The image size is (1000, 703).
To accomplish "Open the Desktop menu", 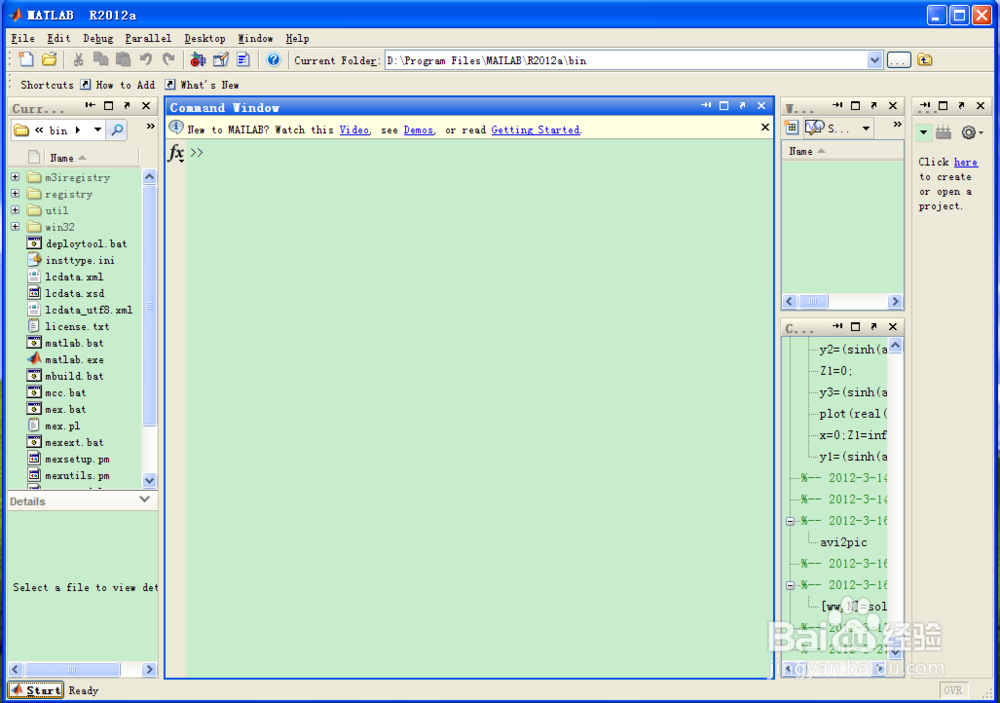I will [x=205, y=38].
